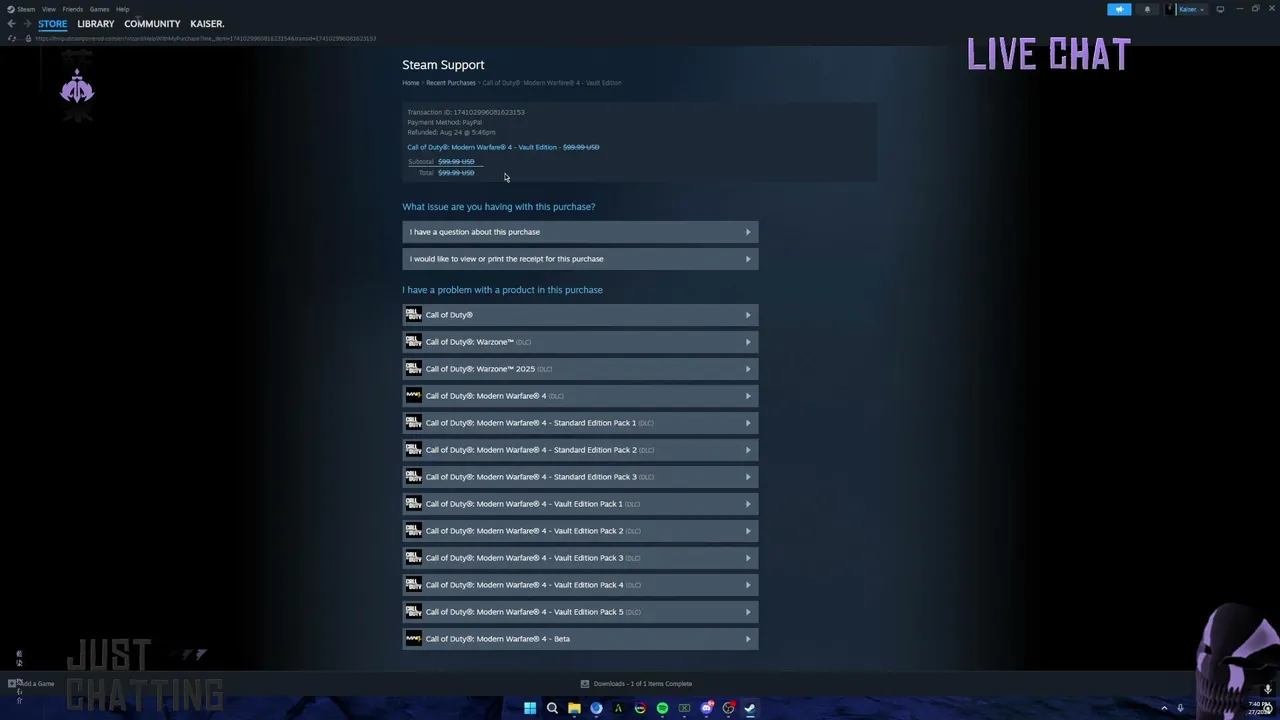This screenshot has height=720, width=1280.
Task: Open the Friends menu
Action: [73, 9]
